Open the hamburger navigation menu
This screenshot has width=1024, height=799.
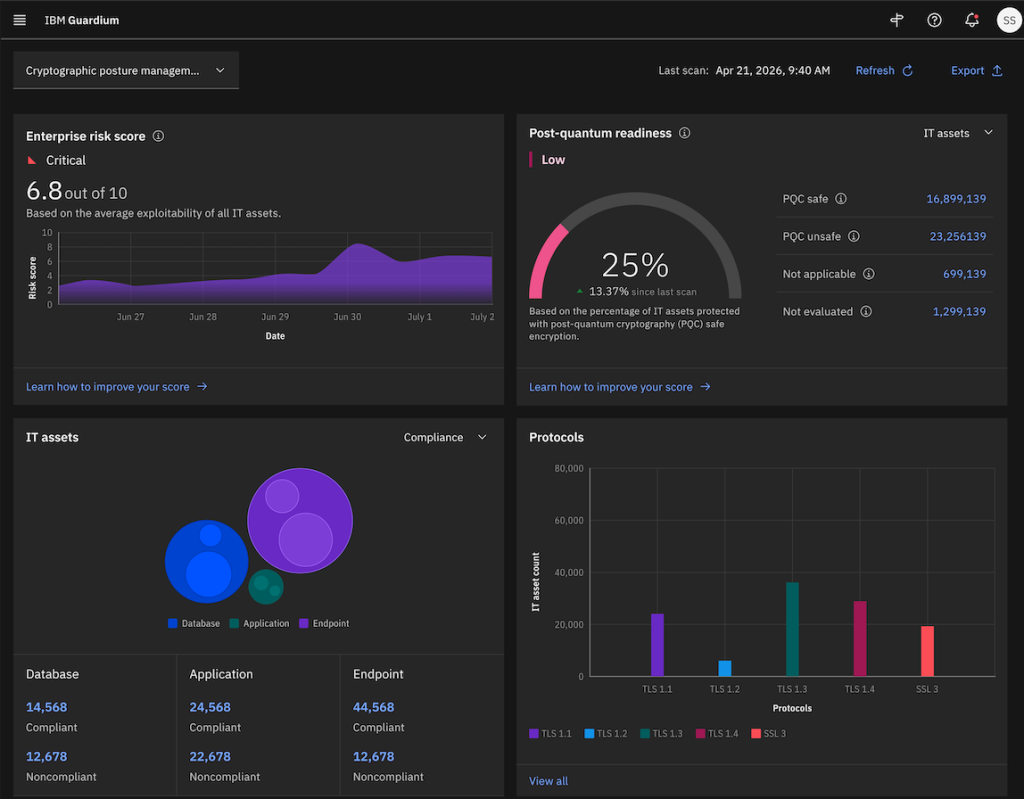[x=20, y=20]
